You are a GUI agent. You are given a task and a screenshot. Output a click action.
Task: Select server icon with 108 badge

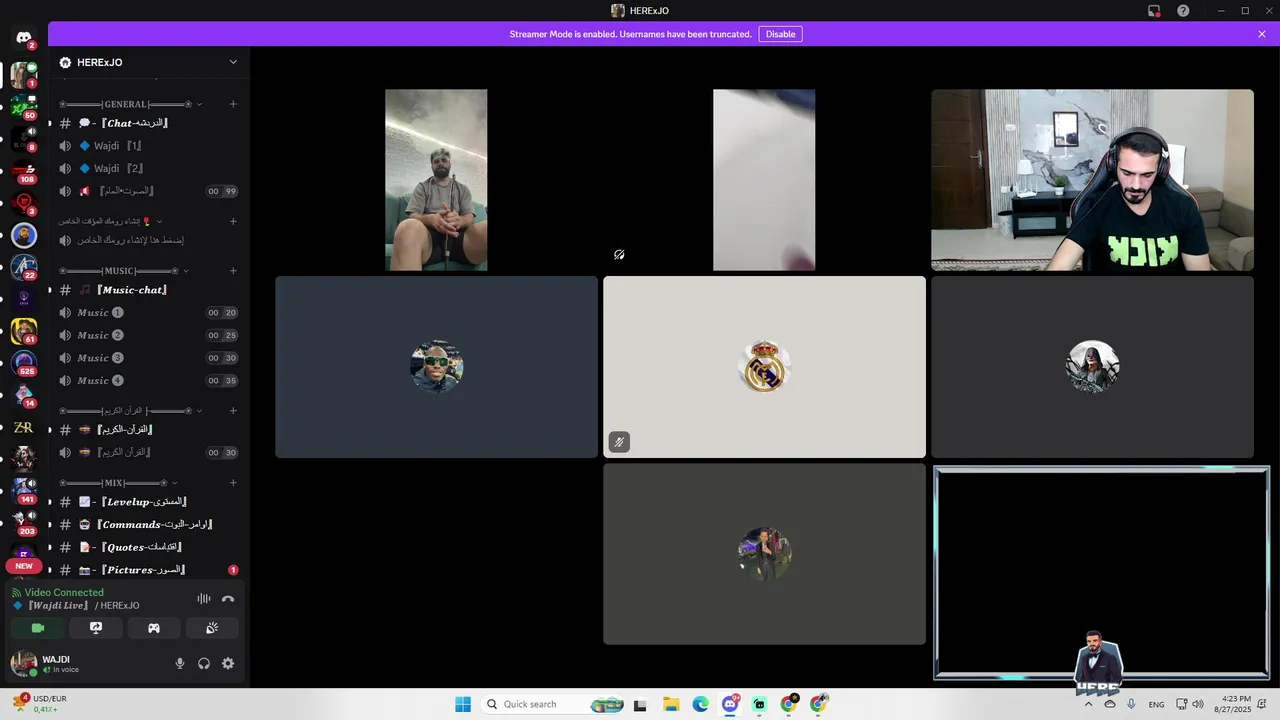coord(24,171)
